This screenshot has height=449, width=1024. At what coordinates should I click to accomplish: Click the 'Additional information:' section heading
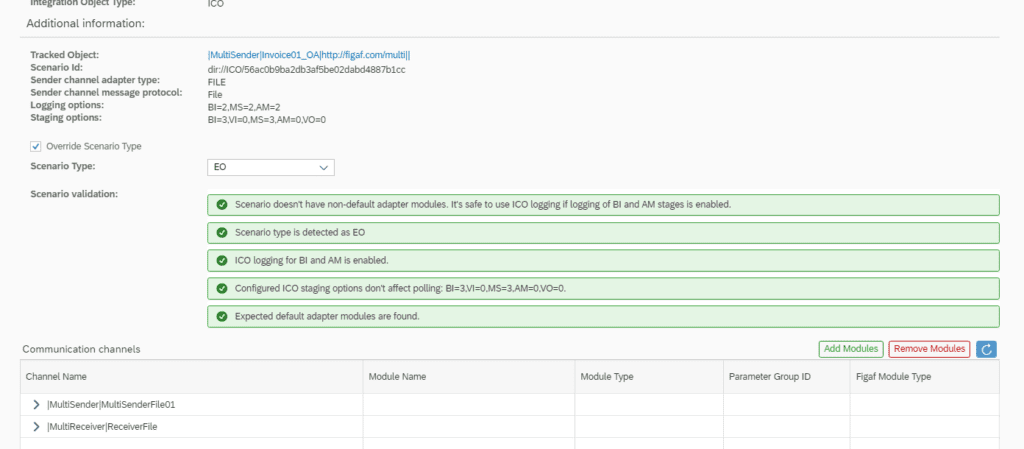click(85, 23)
